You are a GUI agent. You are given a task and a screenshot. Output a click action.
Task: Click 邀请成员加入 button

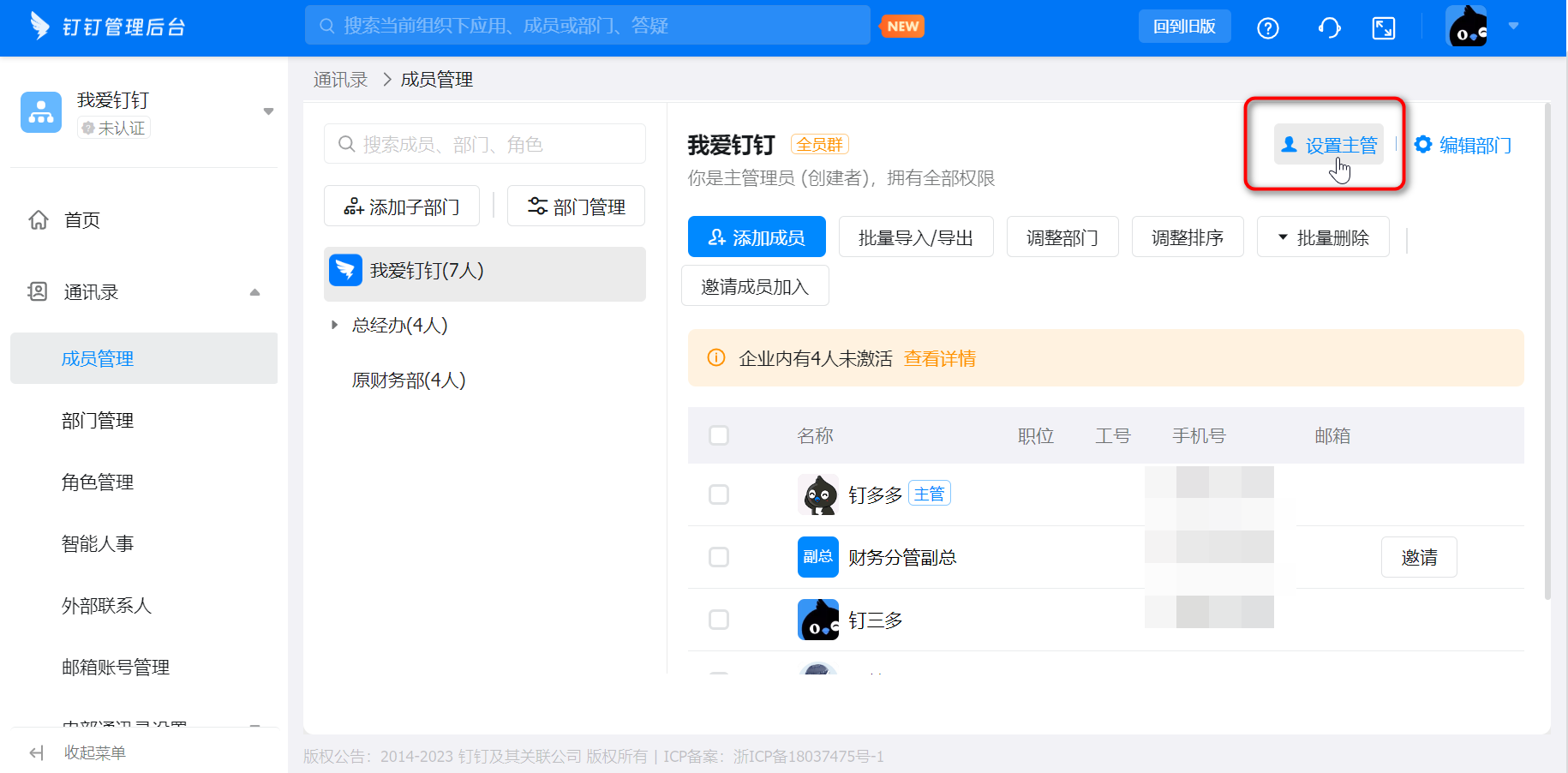[x=755, y=286]
